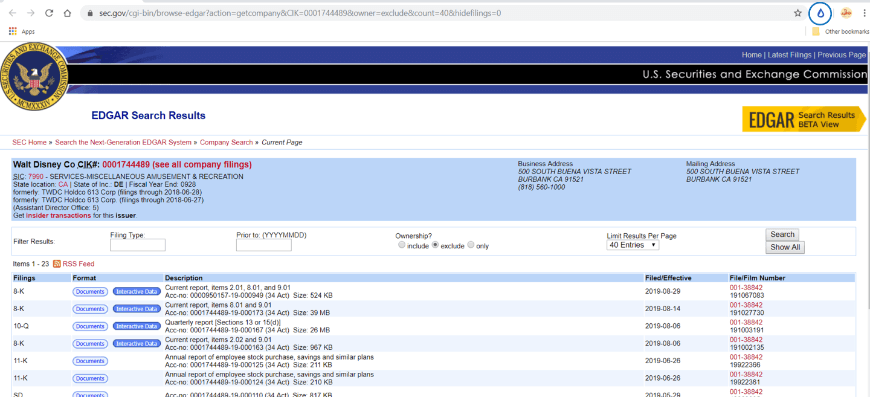This screenshot has width=870, height=397.
Task: Open Documents for the 2019-08-14 8-K
Action: 90,309
